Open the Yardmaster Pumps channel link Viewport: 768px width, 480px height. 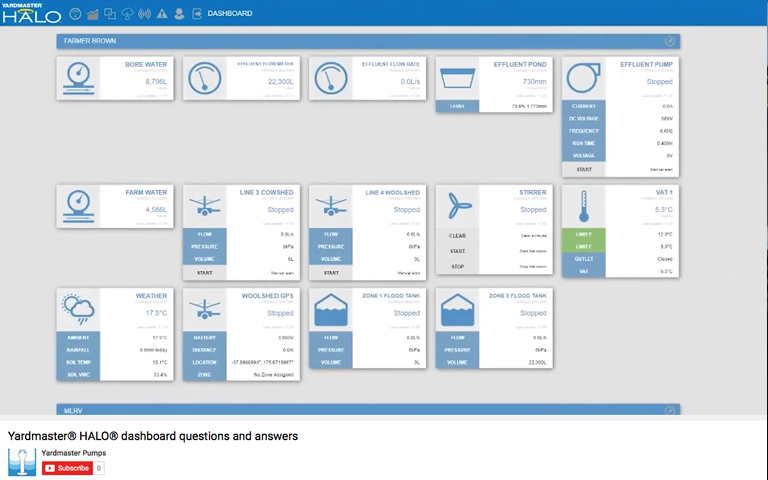click(x=73, y=453)
